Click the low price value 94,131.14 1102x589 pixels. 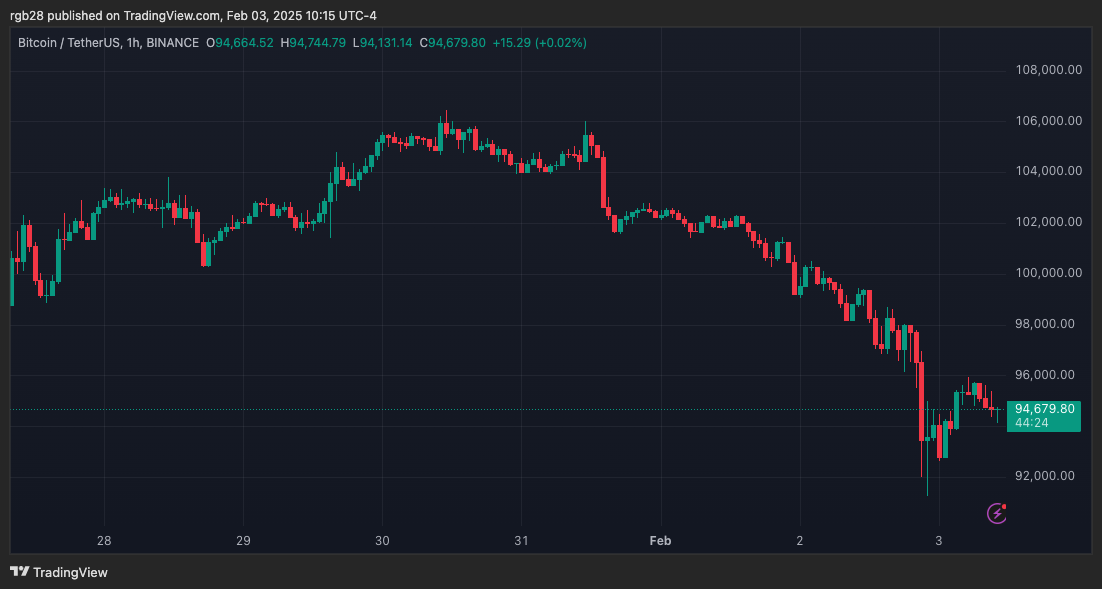click(x=383, y=43)
